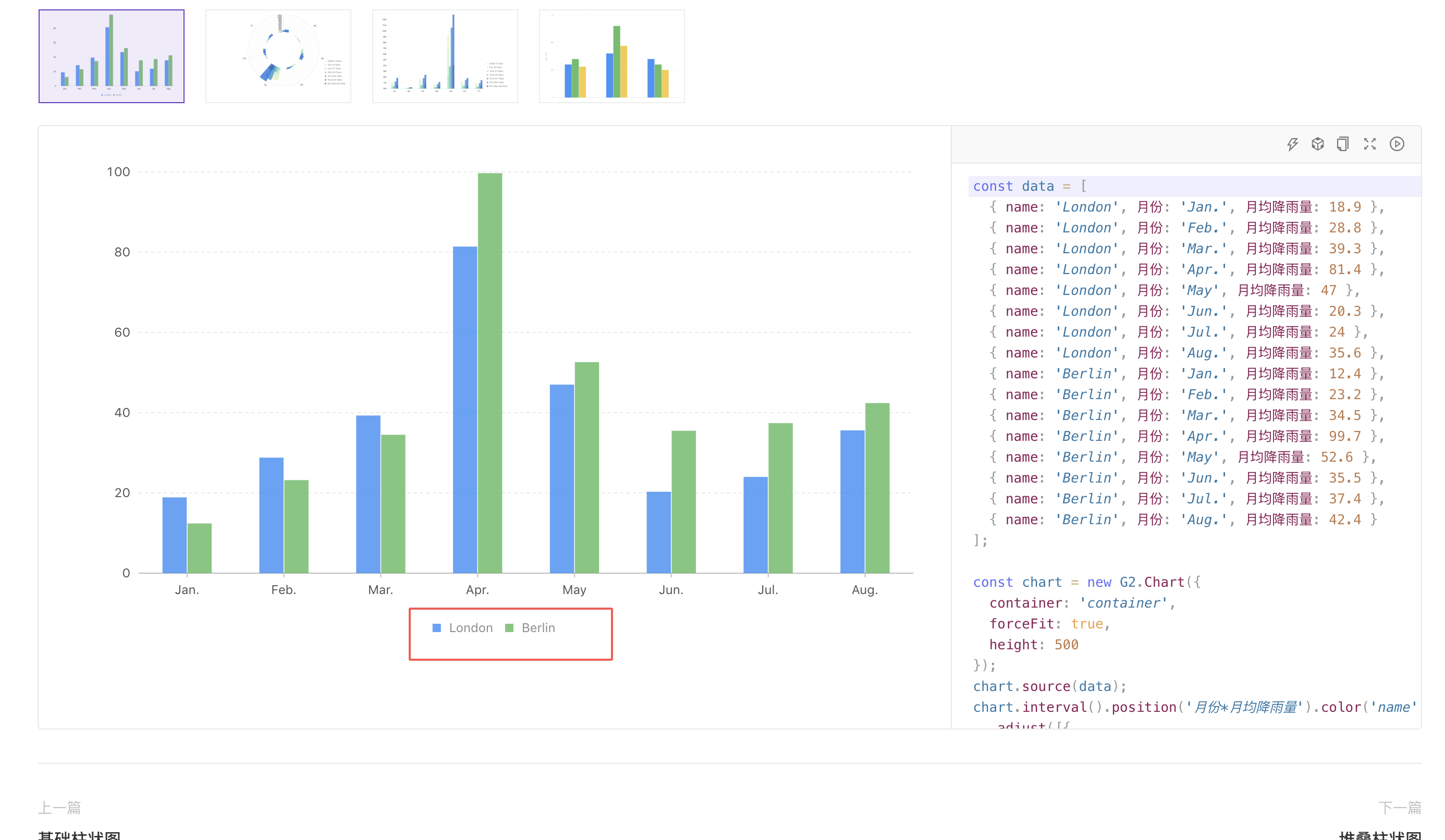Click the blue London legend marker
Image resolution: width=1445 pixels, height=840 pixels.
pos(436,628)
